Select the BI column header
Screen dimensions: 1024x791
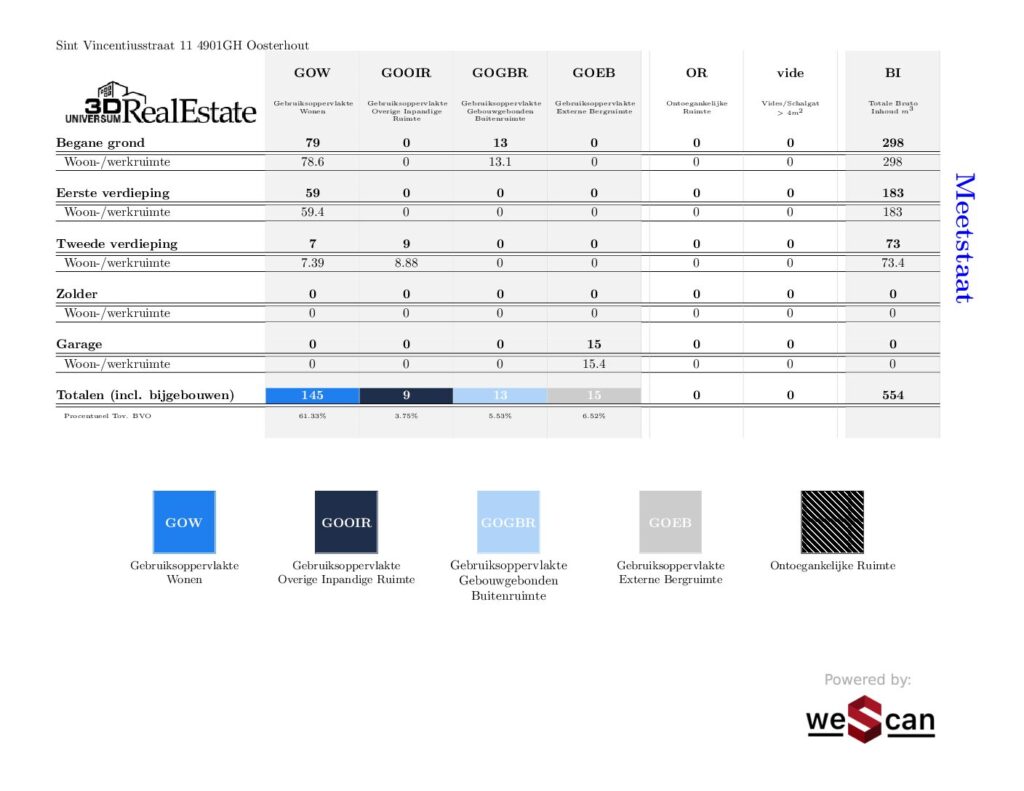click(x=892, y=73)
